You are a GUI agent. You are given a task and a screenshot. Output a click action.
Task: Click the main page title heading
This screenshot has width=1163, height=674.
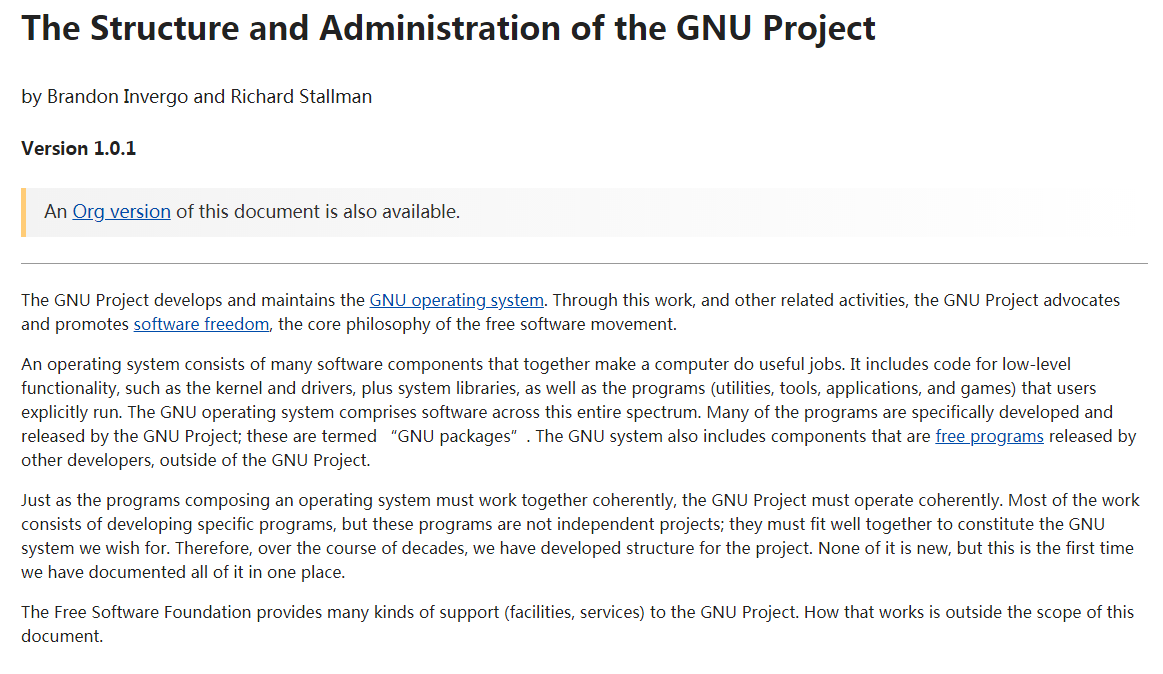(x=448, y=28)
